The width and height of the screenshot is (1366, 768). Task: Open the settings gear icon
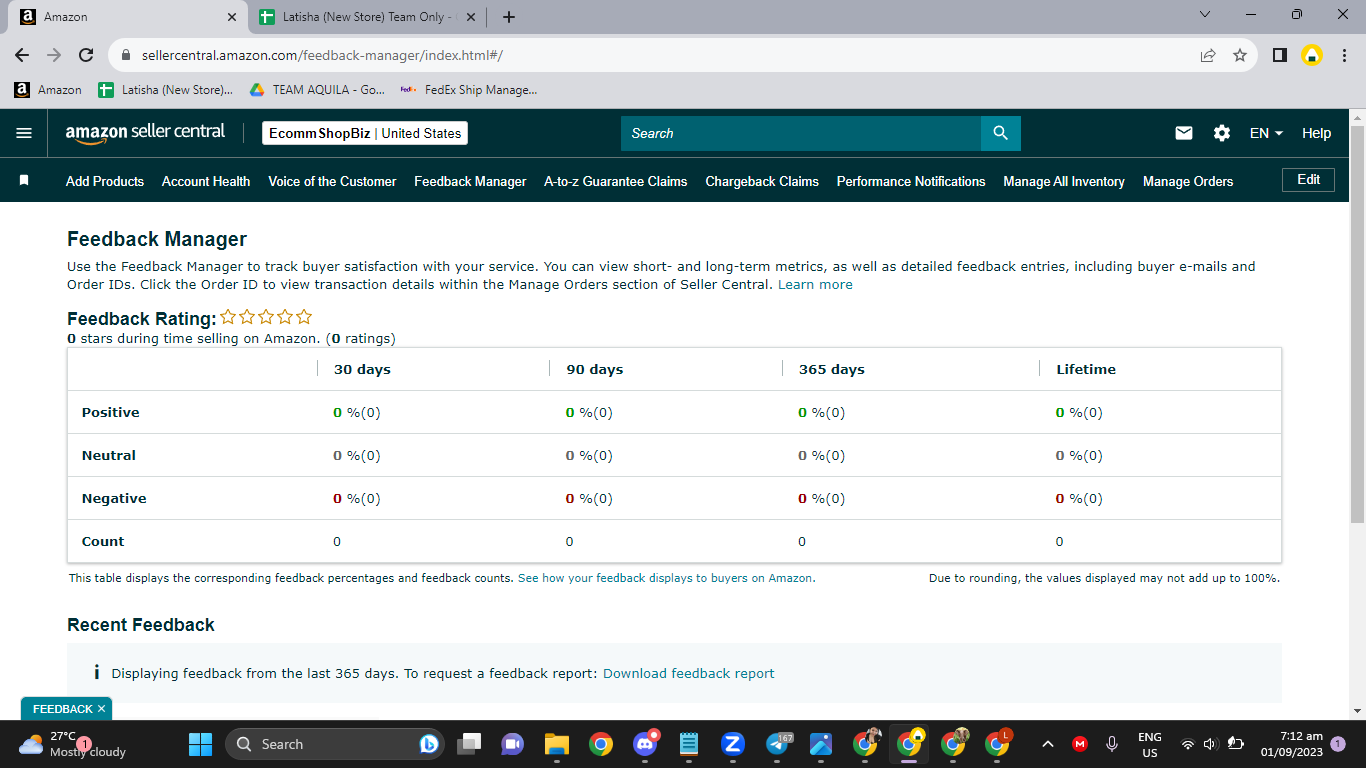pyautogui.click(x=1222, y=133)
